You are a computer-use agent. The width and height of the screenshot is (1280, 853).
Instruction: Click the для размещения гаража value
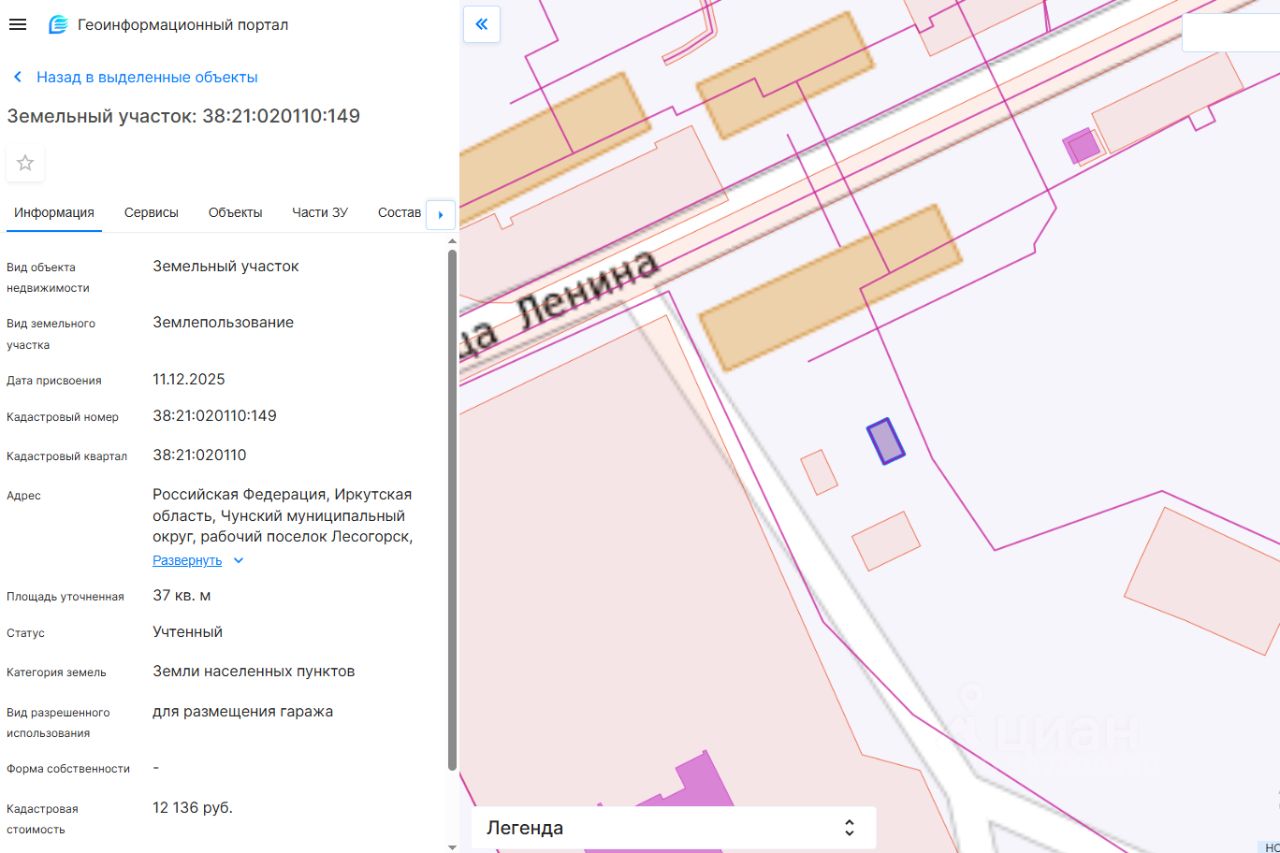click(x=243, y=712)
